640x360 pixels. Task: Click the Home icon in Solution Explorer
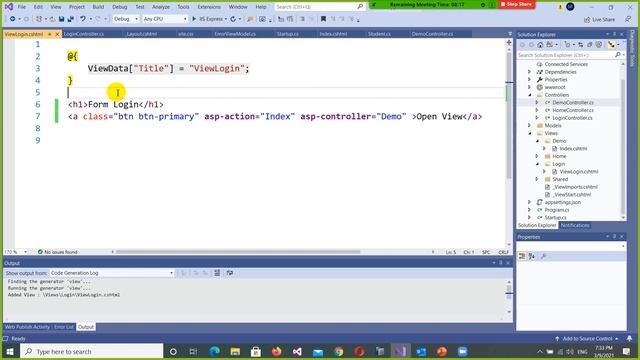(540, 44)
